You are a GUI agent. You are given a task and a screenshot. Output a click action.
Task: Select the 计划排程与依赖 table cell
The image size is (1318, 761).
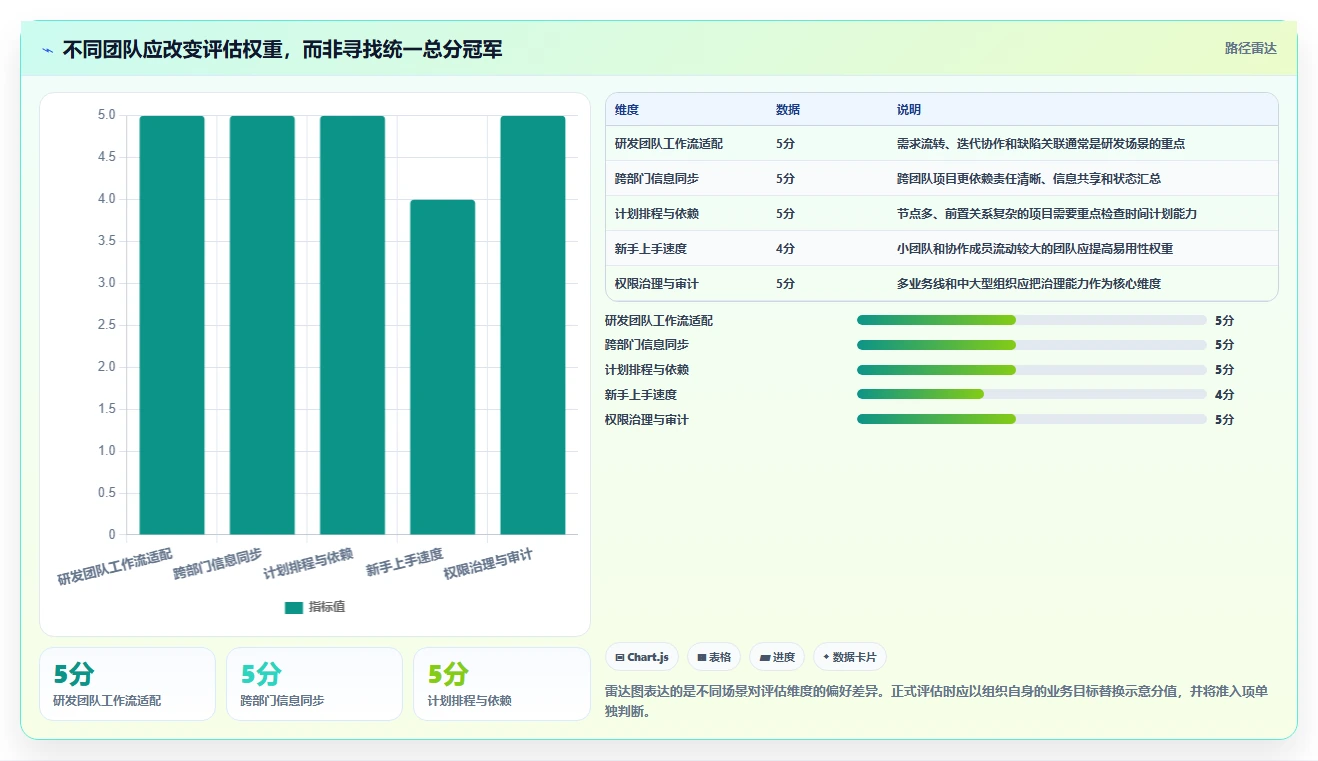pos(657,214)
